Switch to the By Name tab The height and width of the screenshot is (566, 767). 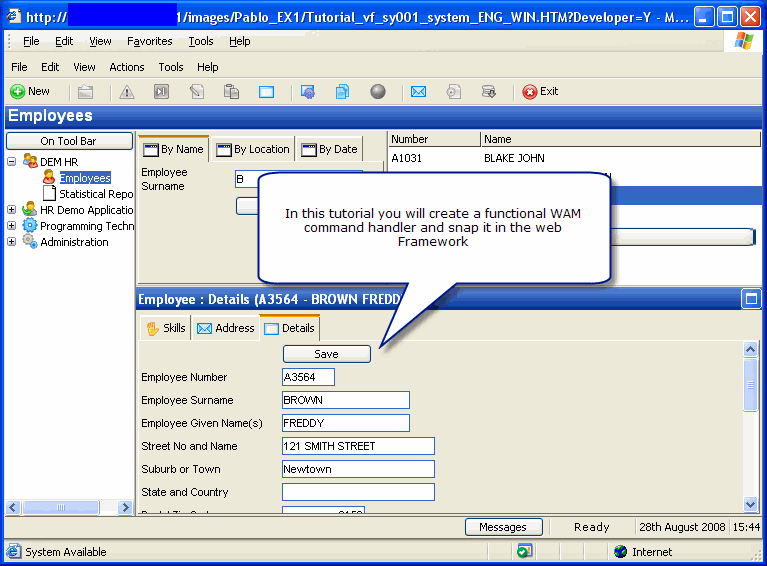pyautogui.click(x=174, y=149)
